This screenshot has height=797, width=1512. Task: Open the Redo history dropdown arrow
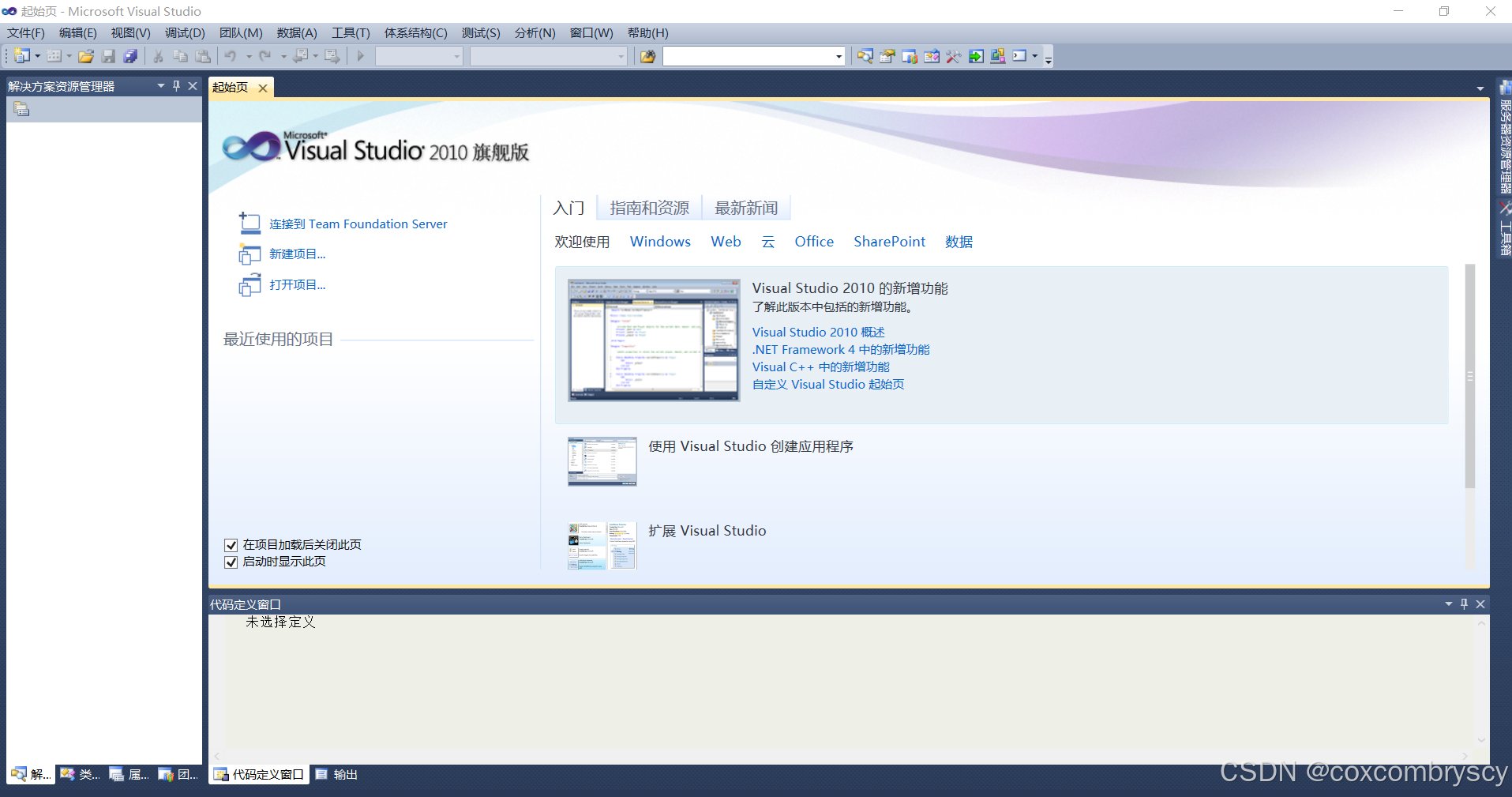coord(283,56)
